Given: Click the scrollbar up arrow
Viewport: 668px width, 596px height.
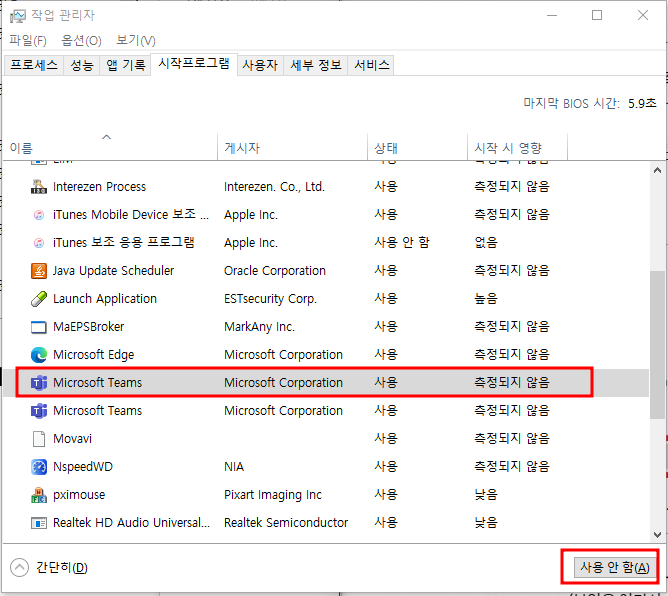Looking at the screenshot, I should tap(657, 170).
